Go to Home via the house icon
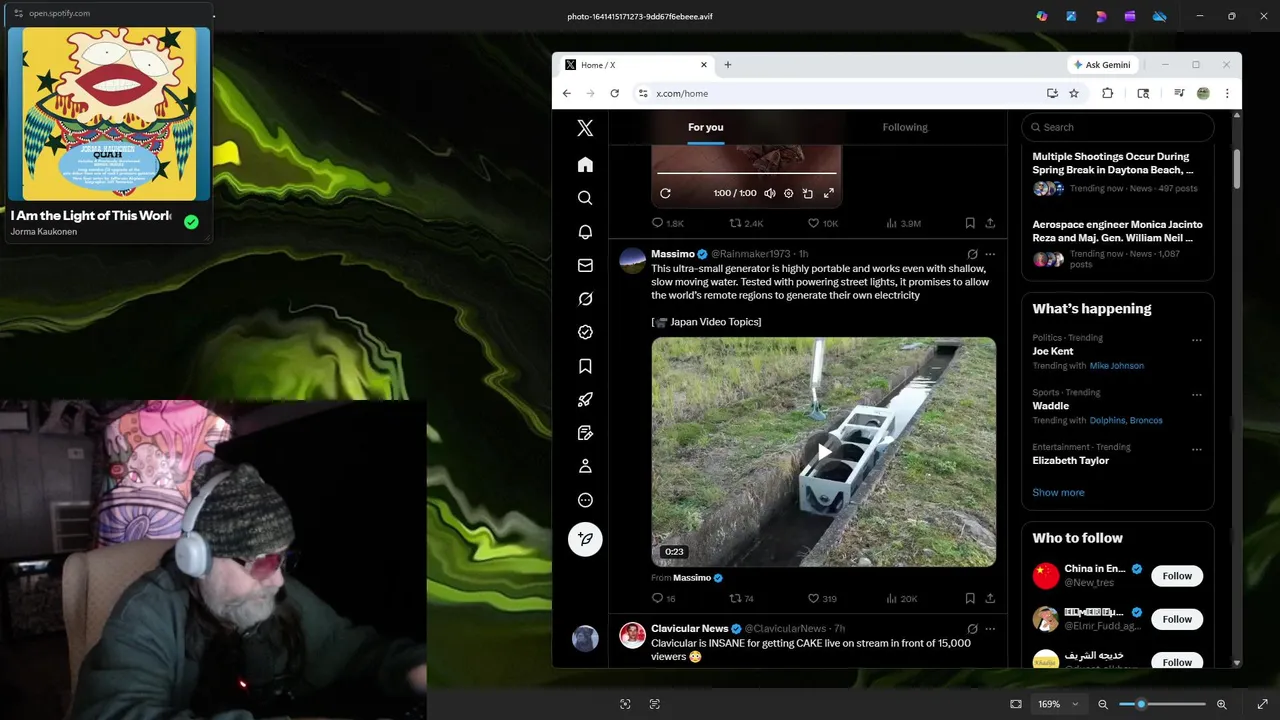 tap(585, 164)
